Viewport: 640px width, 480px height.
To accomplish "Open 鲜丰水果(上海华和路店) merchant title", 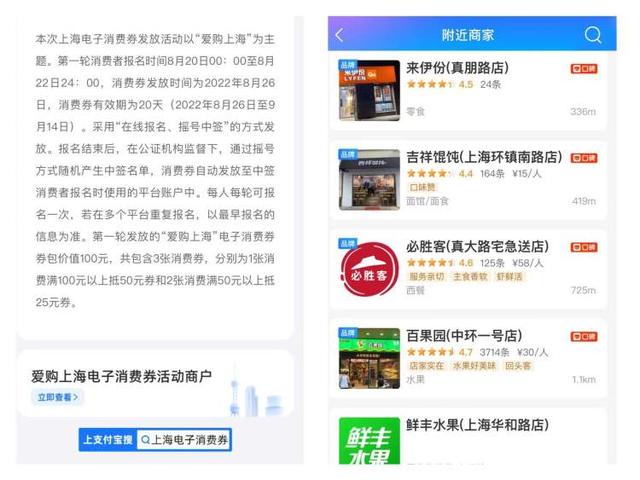I will click(477, 425).
